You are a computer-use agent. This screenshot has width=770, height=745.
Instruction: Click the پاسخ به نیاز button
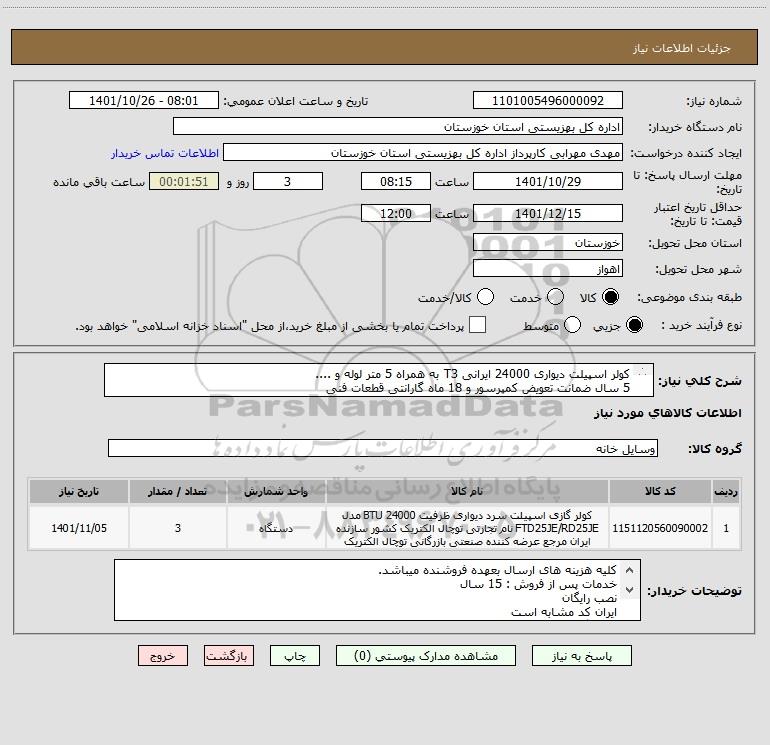pos(581,656)
